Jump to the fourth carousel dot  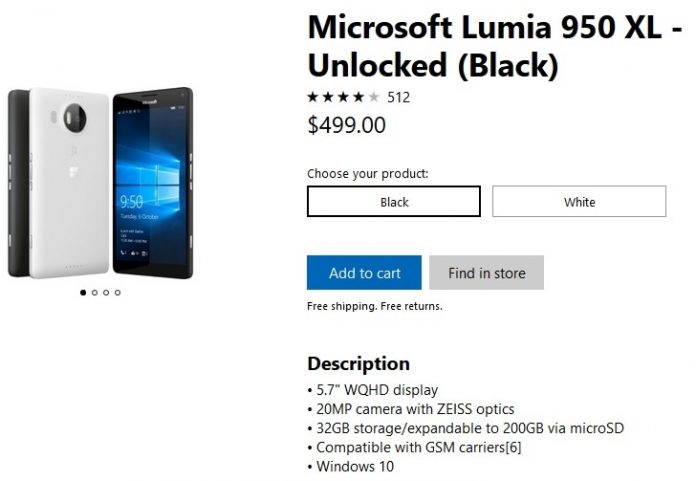[x=118, y=293]
